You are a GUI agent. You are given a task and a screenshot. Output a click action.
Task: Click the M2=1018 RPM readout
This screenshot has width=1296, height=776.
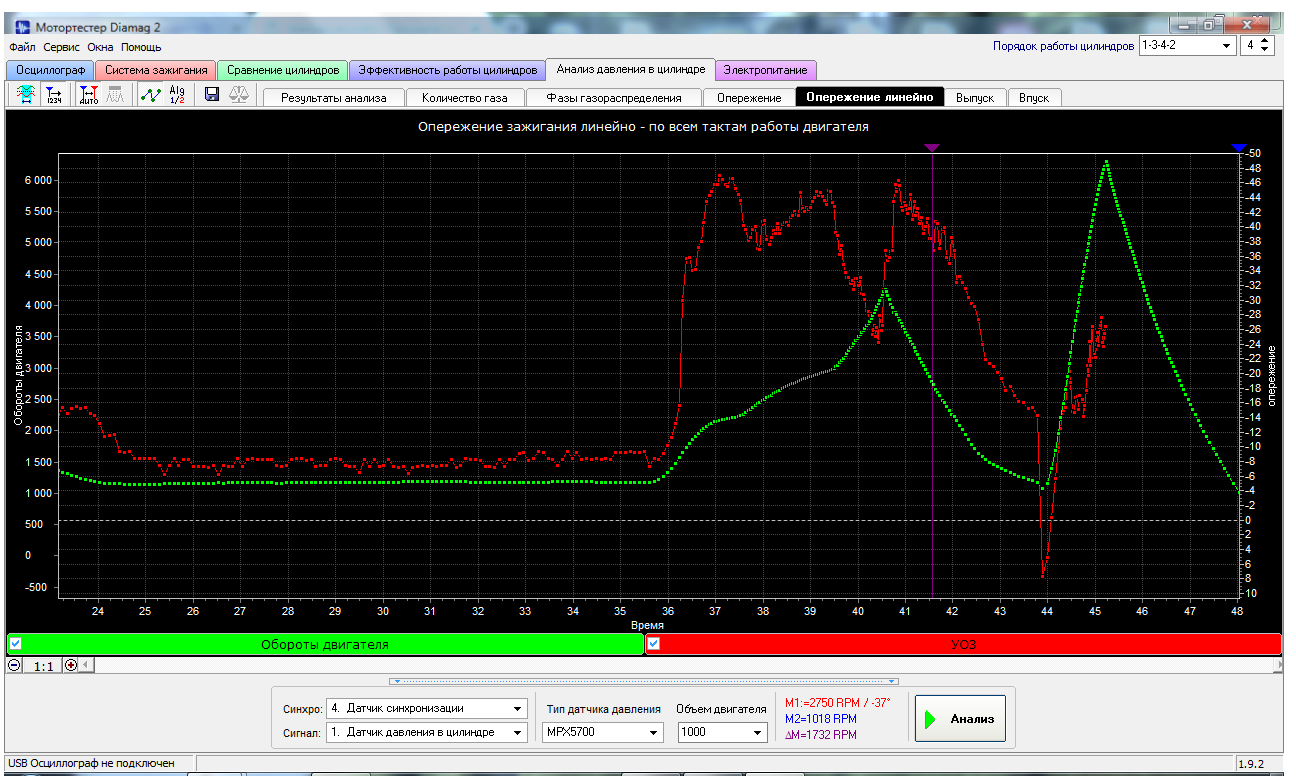pos(821,718)
